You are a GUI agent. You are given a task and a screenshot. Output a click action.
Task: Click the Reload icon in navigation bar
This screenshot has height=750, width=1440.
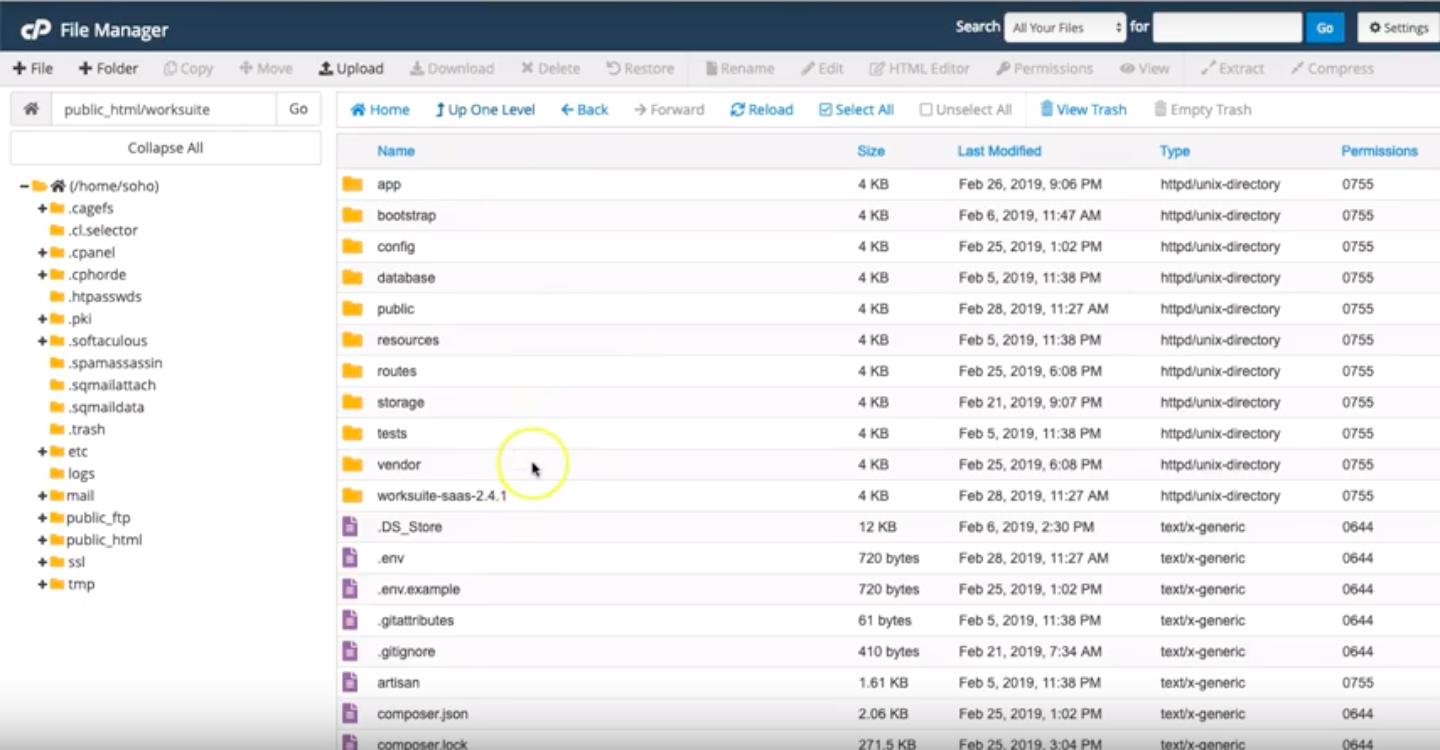click(x=738, y=110)
